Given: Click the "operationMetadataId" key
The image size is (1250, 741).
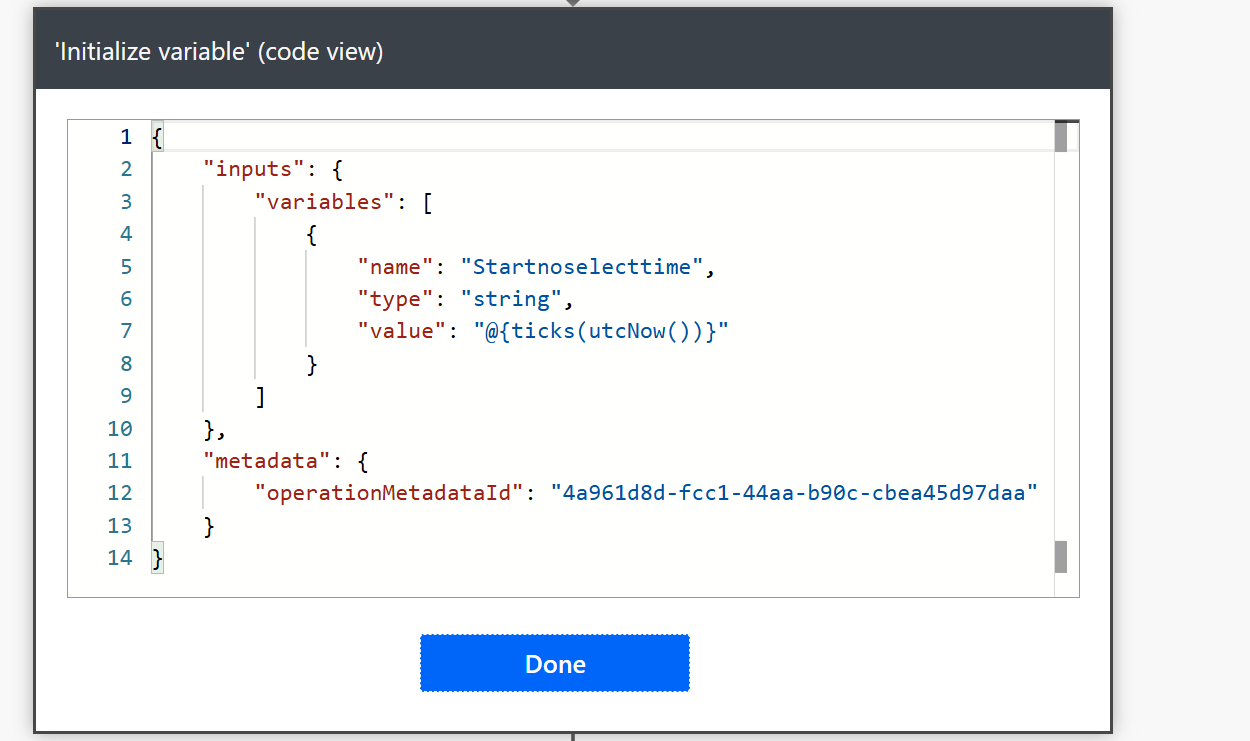Looking at the screenshot, I should [x=390, y=493].
